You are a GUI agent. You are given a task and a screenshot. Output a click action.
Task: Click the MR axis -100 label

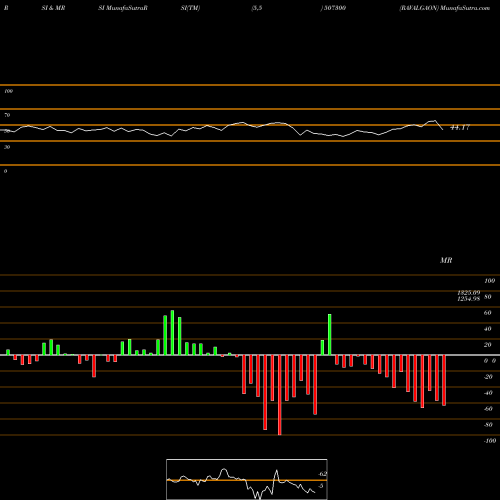(490, 441)
